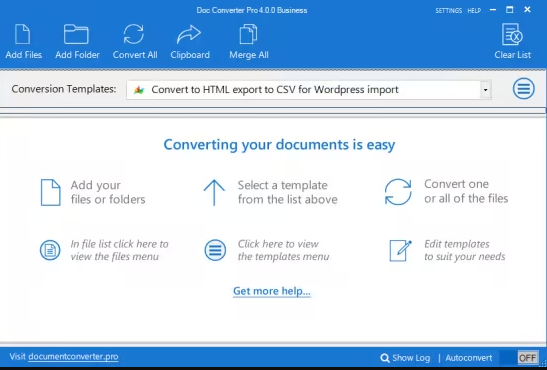Click 'Convert one or all of the files' text
Screen dimensions: 547x370
click(x=466, y=191)
